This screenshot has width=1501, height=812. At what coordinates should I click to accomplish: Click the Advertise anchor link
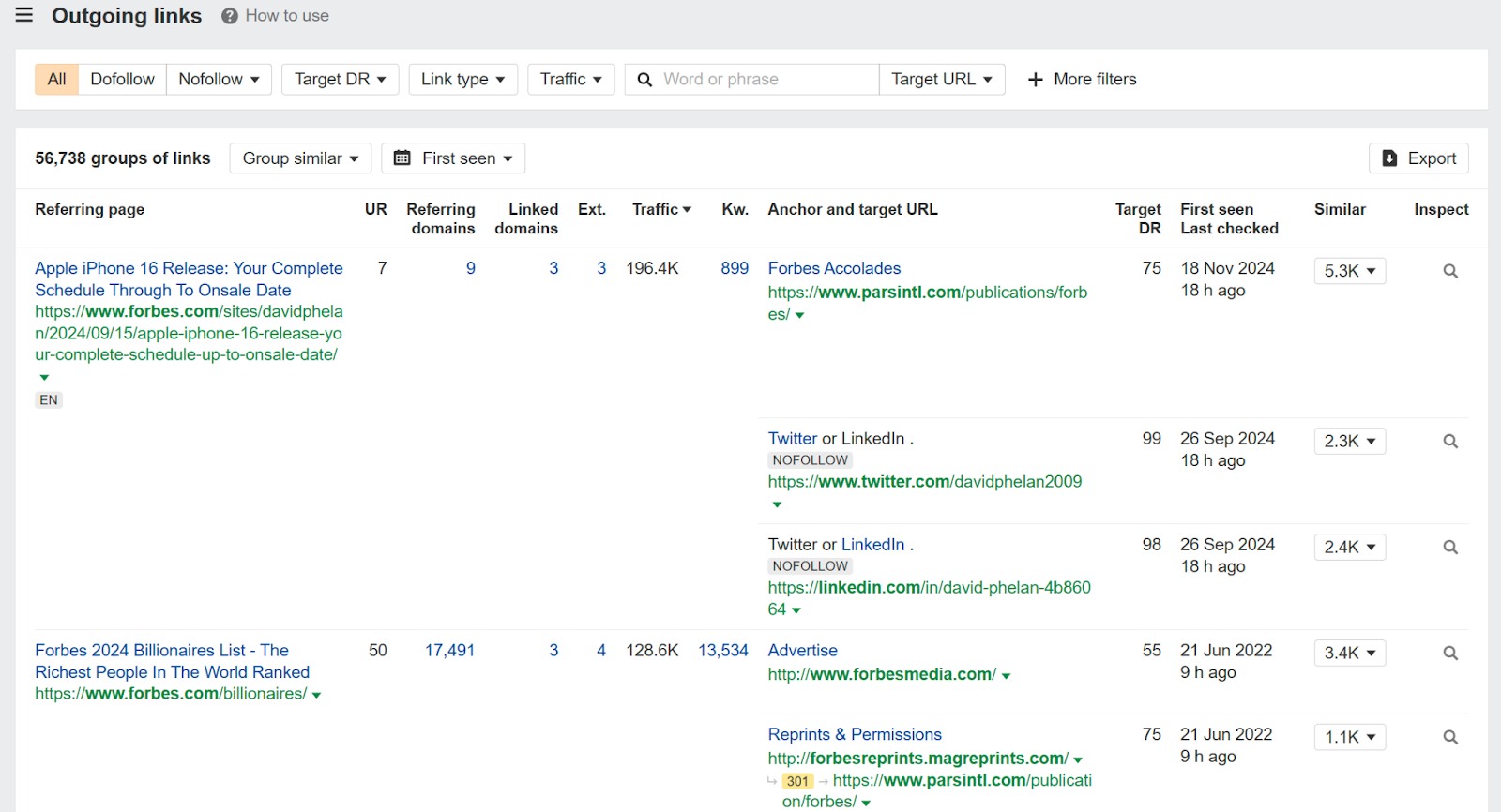click(x=803, y=651)
